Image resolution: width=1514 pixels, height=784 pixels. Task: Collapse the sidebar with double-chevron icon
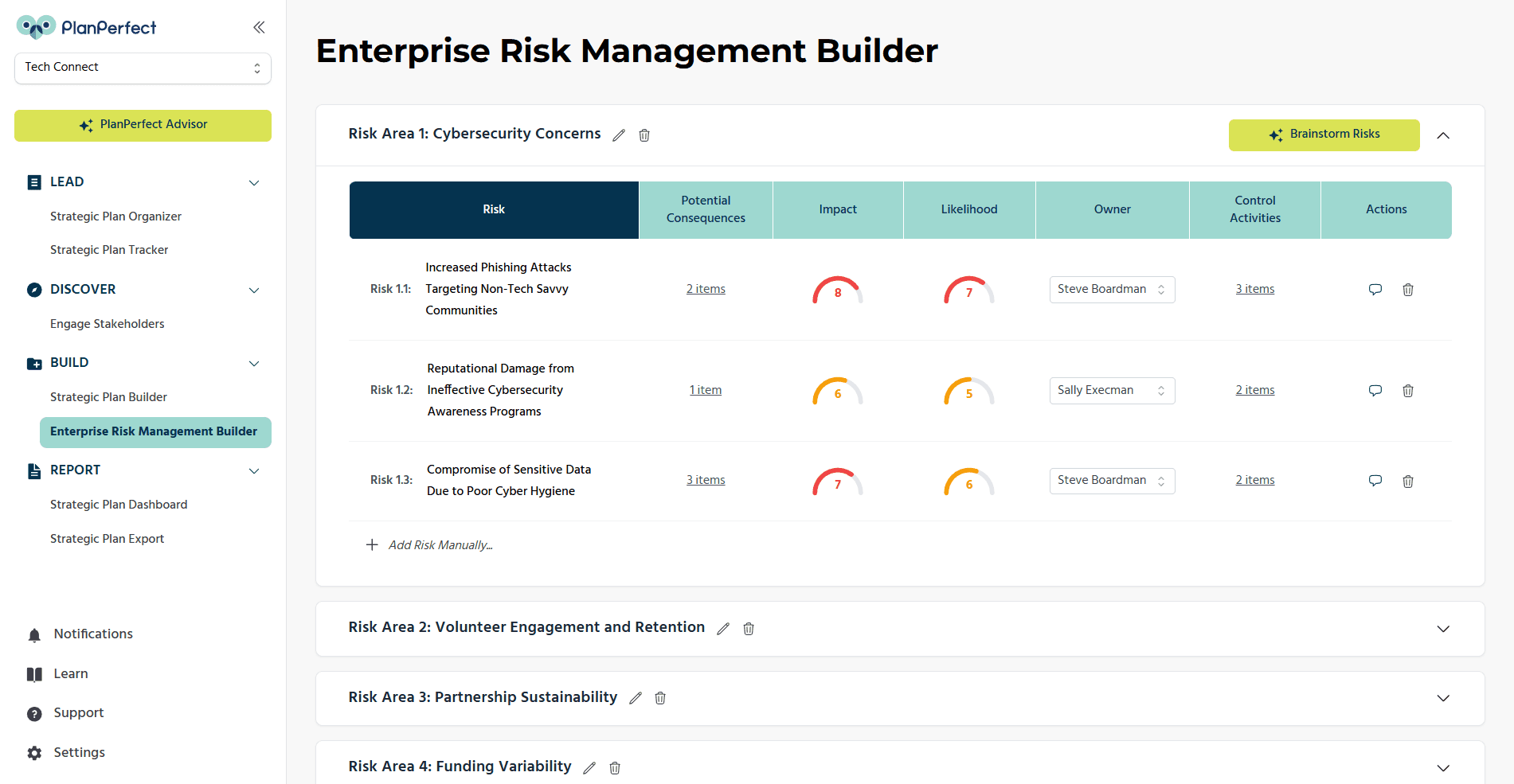pos(259,28)
